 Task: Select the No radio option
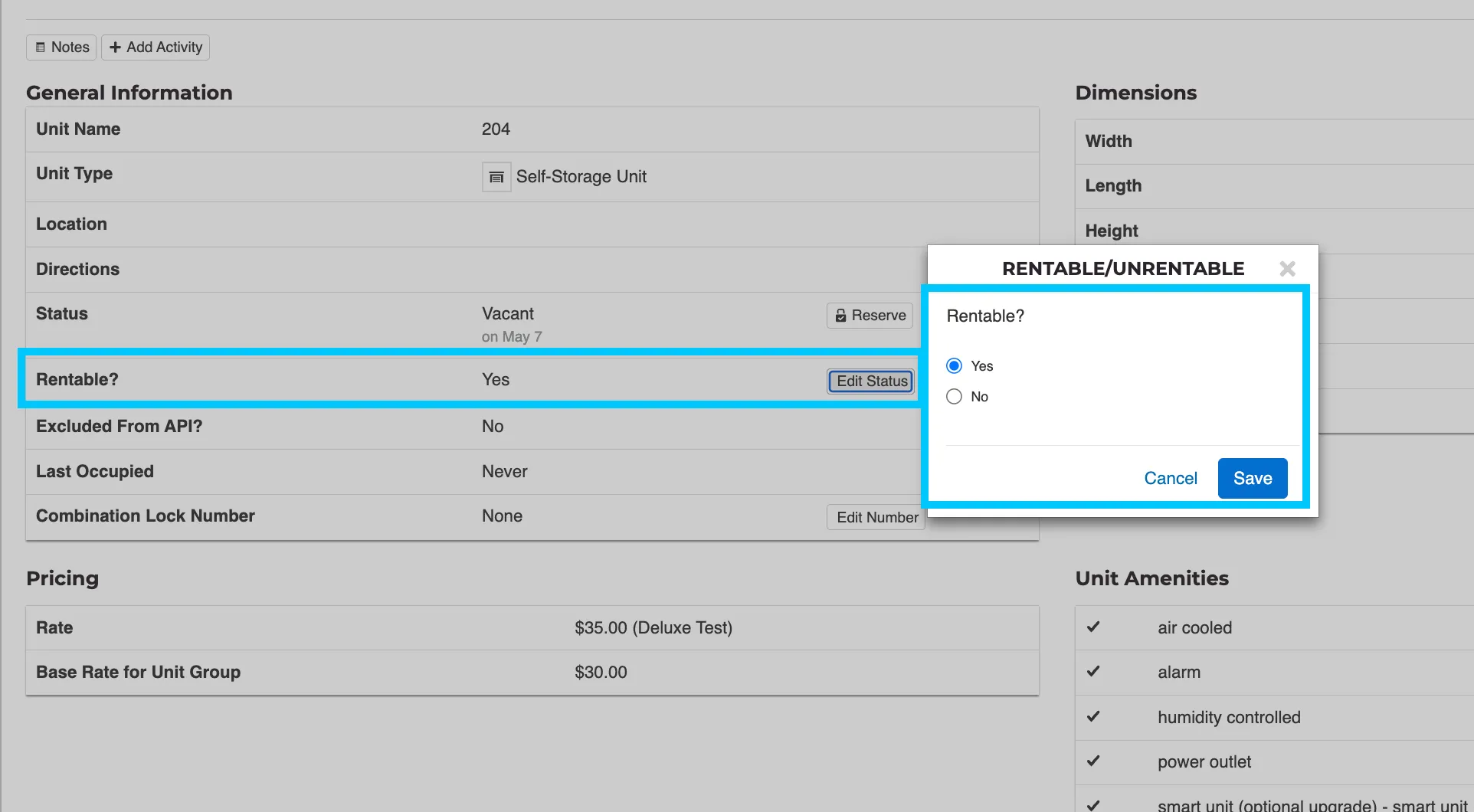[954, 397]
